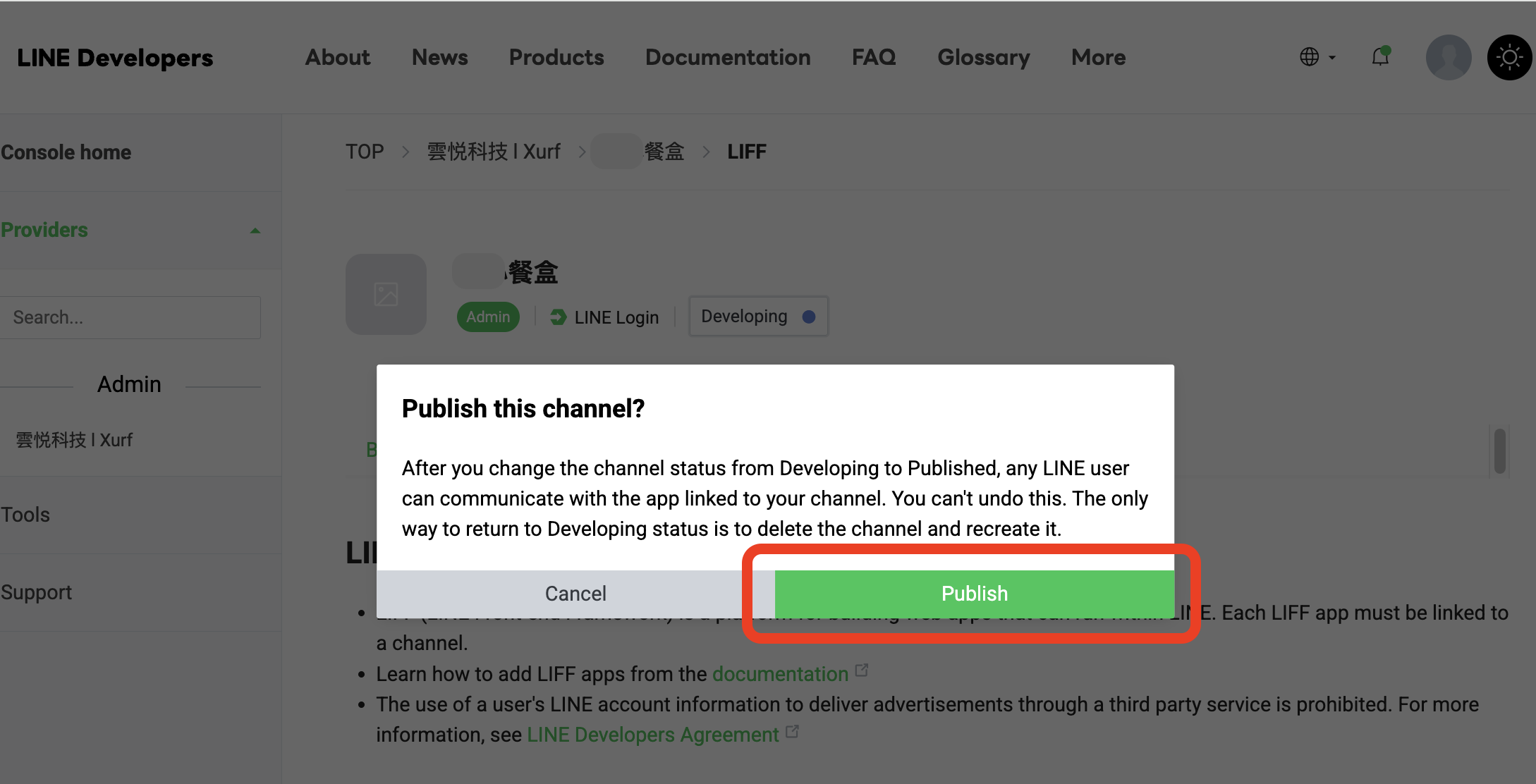The image size is (1536, 784).
Task: Collapse the Providers section
Action: click(130, 230)
